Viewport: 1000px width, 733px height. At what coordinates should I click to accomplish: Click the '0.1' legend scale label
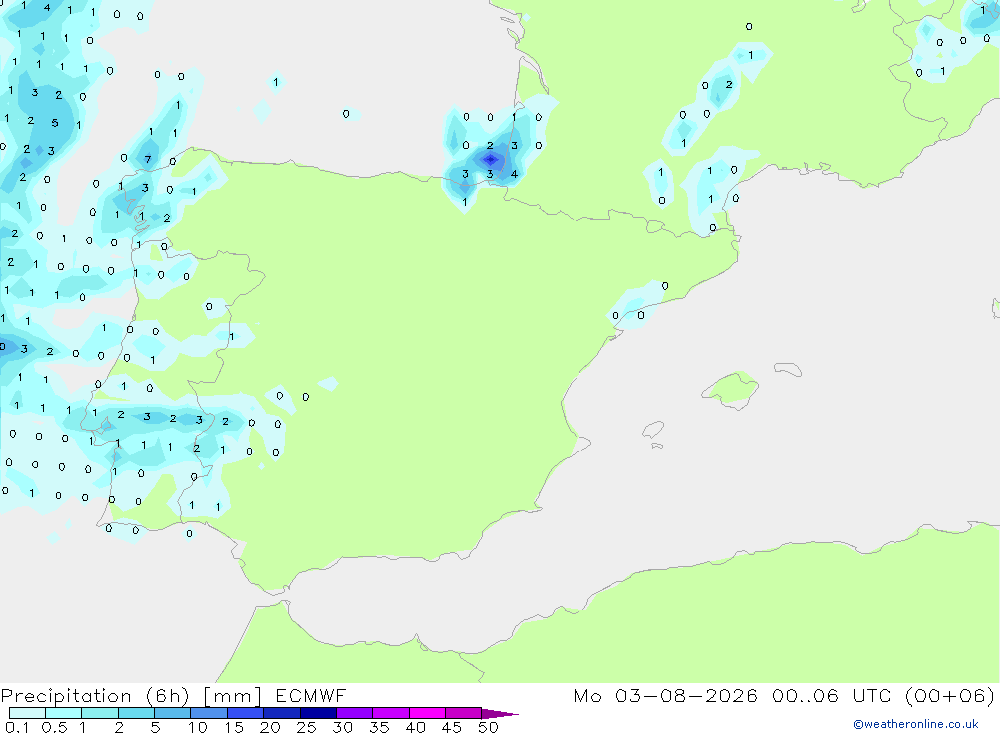tap(17, 727)
